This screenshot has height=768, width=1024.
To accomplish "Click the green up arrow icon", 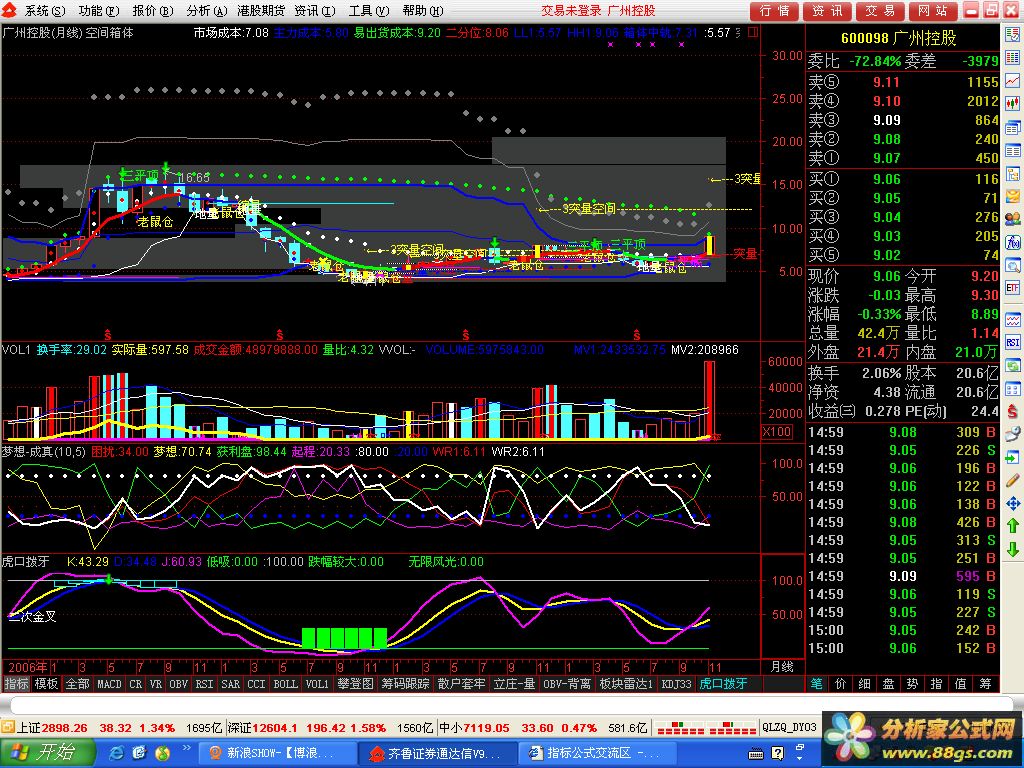I will pos(1013,526).
